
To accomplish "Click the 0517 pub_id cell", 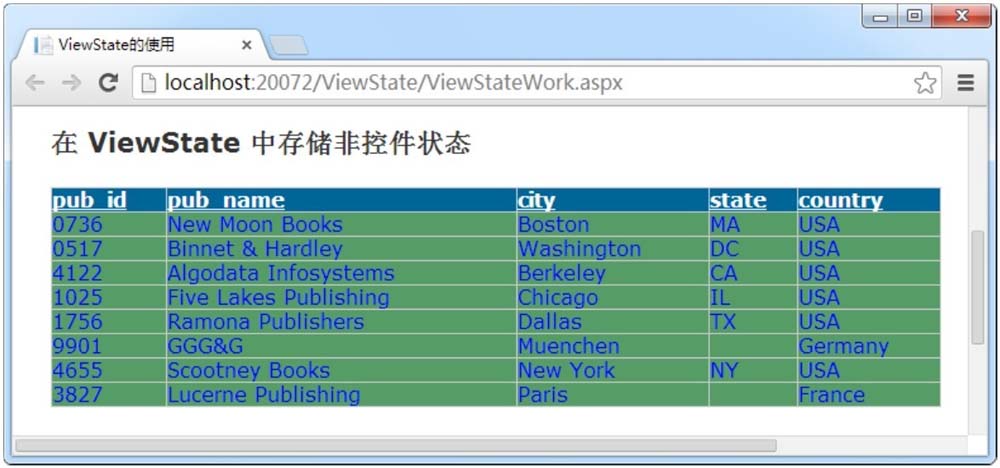I will pyautogui.click(x=108, y=249).
